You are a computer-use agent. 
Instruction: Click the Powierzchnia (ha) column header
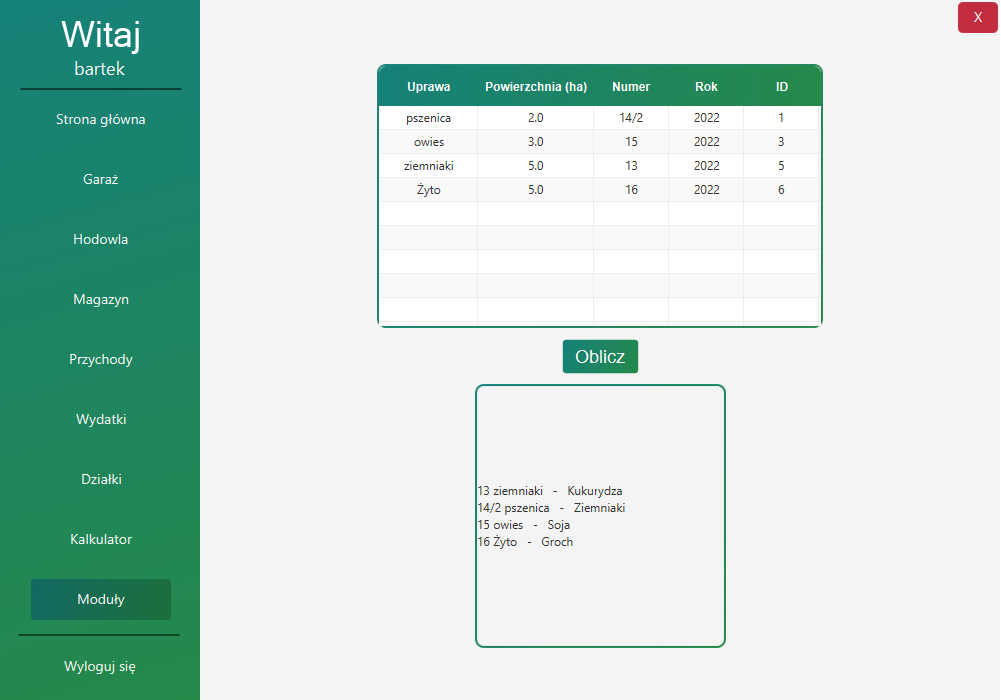click(536, 87)
